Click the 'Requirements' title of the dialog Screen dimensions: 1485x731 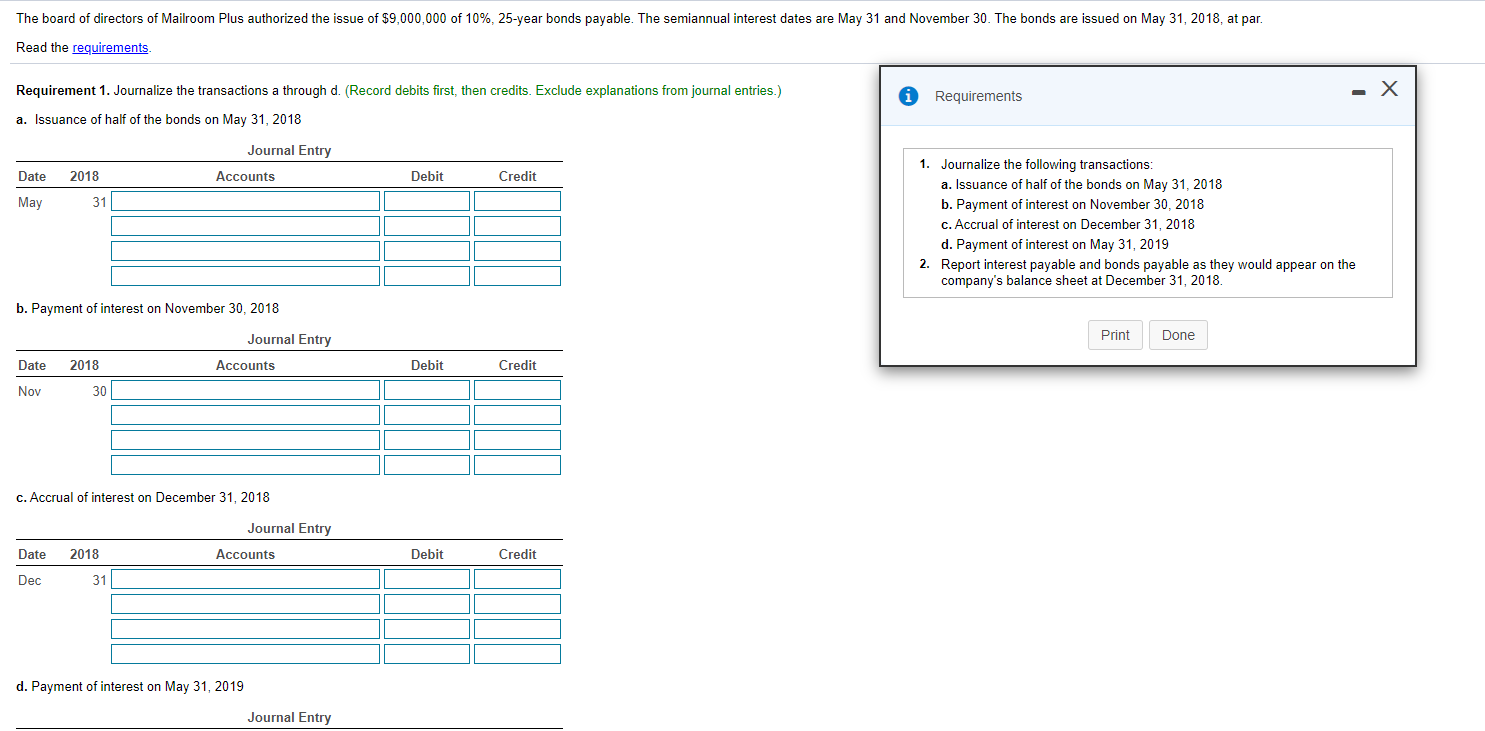978,96
